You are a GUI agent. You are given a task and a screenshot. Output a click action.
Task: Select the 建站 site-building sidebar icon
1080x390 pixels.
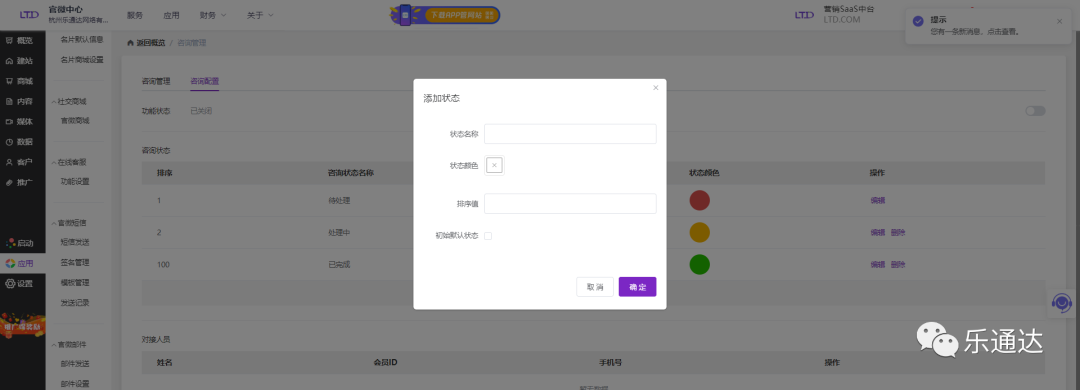(x=9, y=61)
